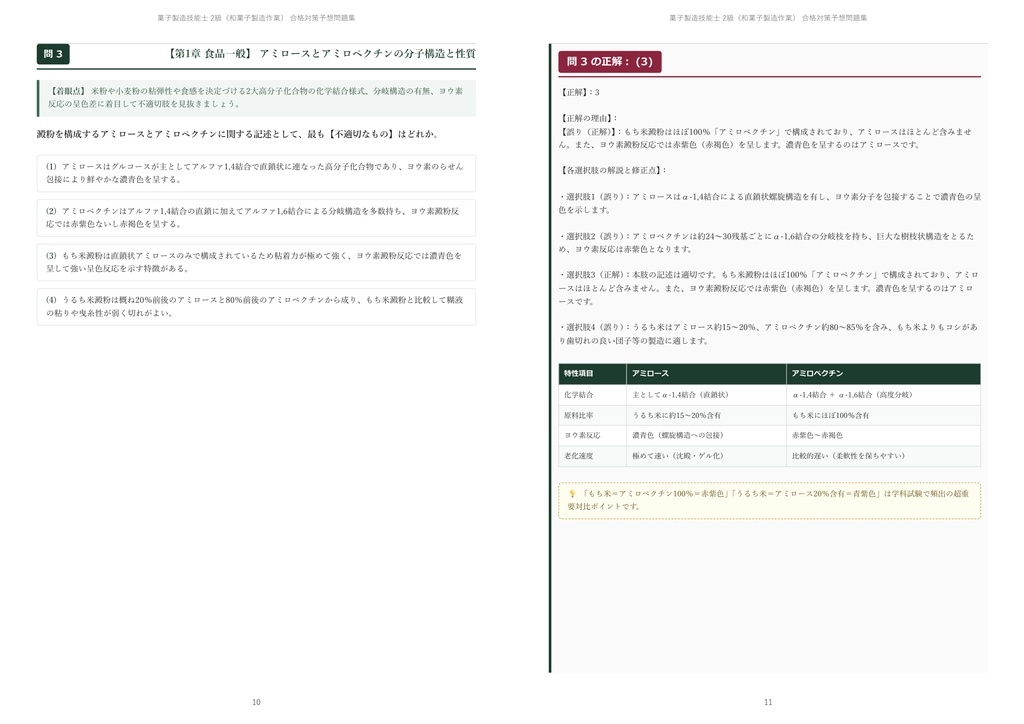Screen dimensions: 1024x724
Task: Click the cell 濃青色（螺旋構造への包接）
Action: (x=706, y=435)
